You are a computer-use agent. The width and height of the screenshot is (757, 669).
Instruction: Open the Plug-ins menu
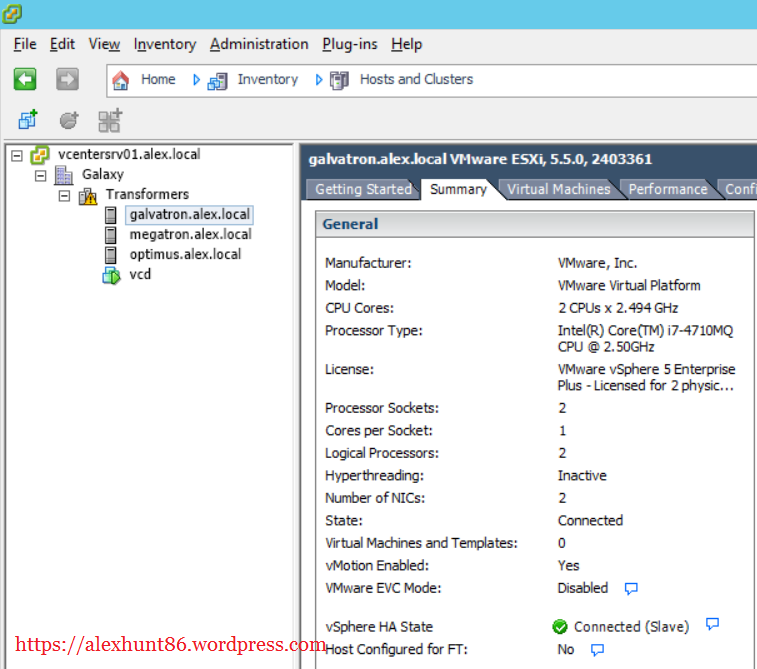coord(350,44)
